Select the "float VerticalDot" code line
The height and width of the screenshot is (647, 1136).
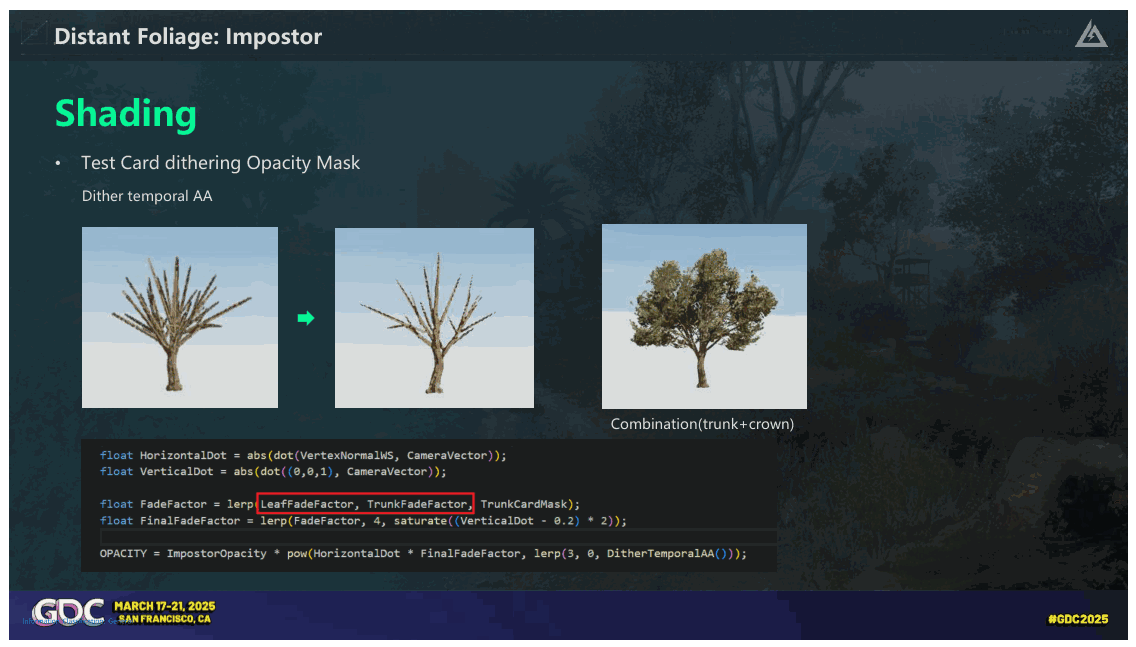tap(273, 472)
